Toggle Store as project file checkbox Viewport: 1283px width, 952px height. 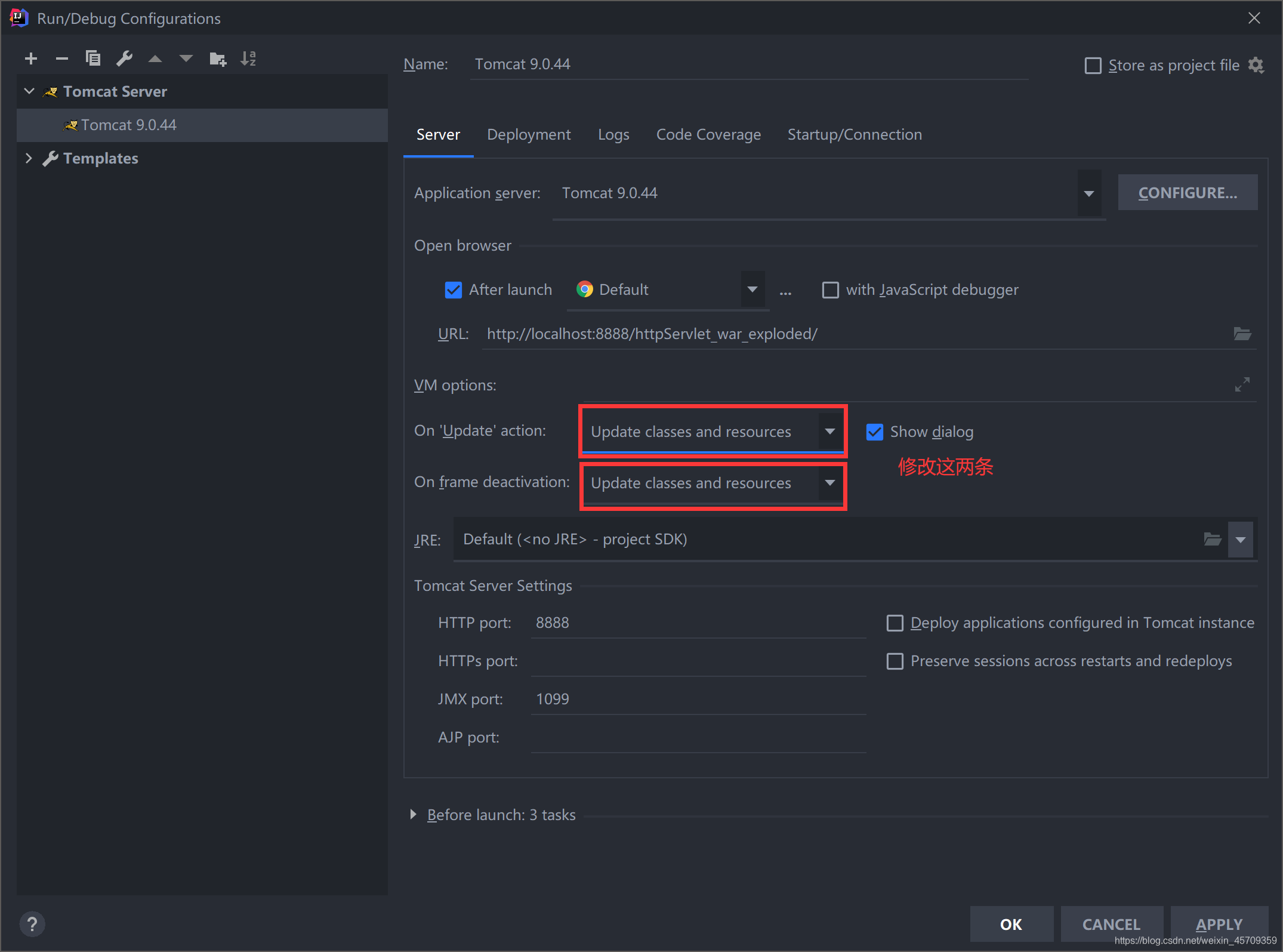pos(1093,65)
